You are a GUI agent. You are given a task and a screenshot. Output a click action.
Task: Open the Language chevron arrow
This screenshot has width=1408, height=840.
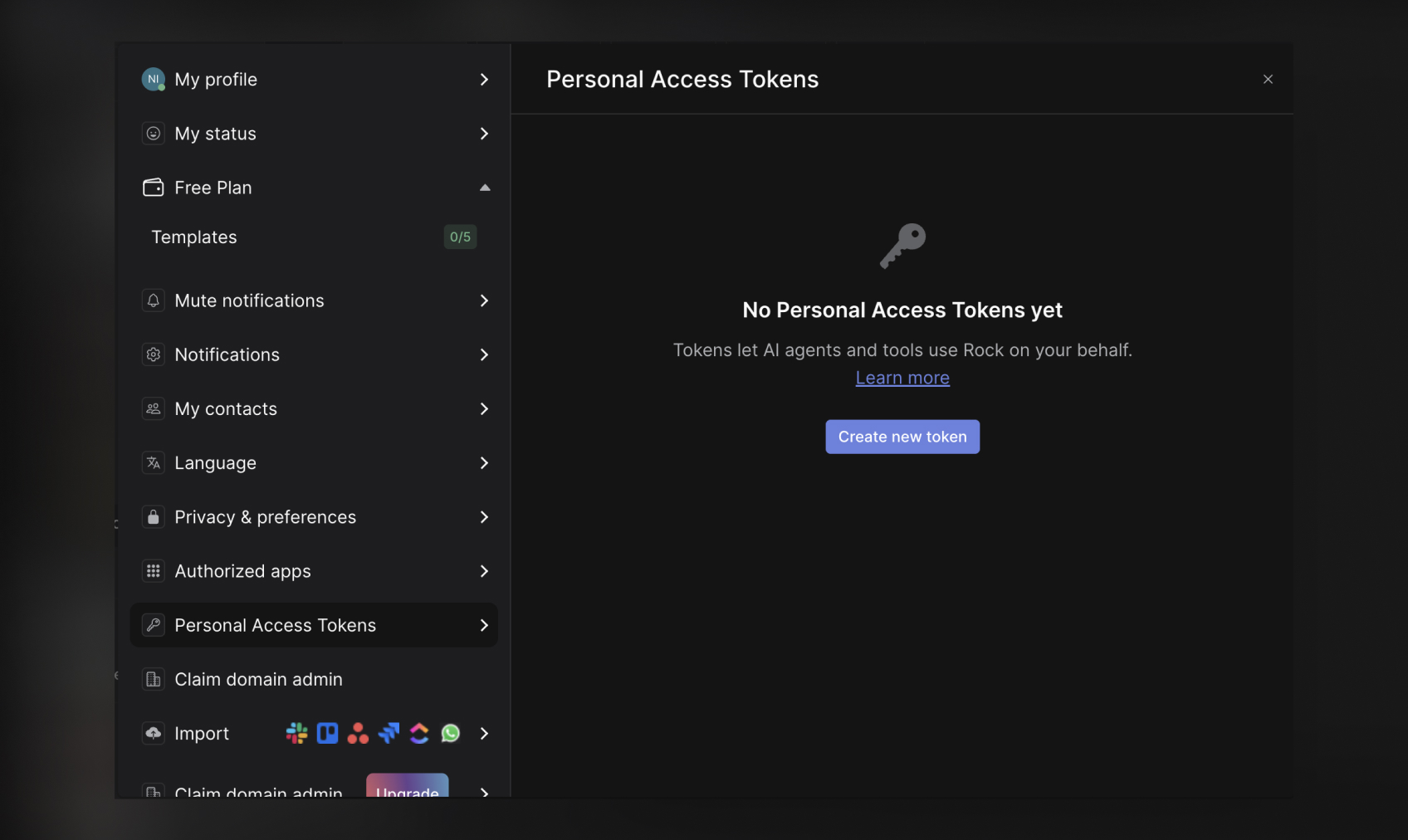485,463
